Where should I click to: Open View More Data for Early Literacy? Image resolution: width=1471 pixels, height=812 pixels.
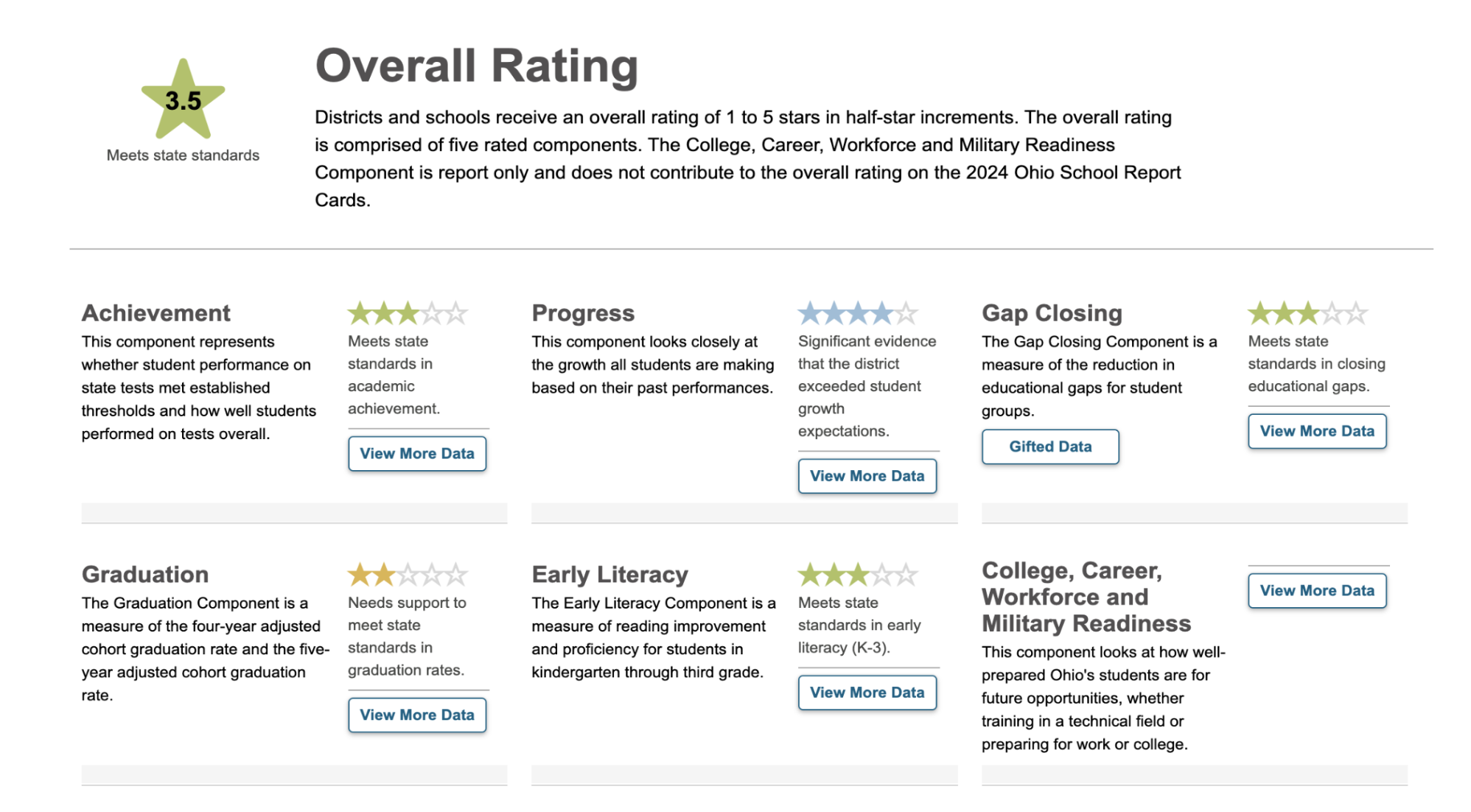point(867,693)
